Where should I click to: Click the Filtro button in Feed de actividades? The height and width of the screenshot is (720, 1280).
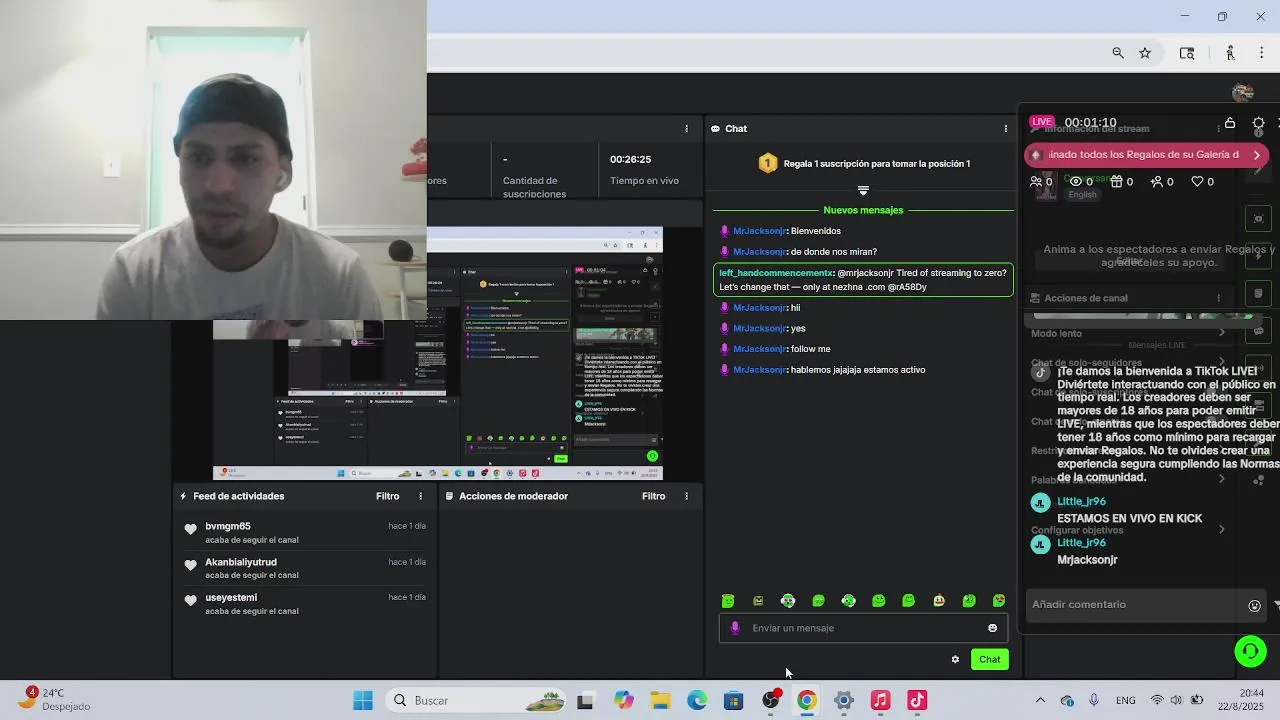pos(387,496)
